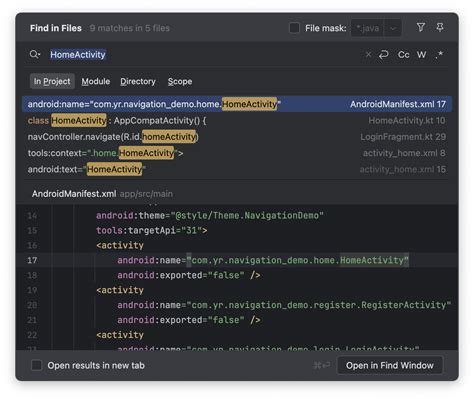Click the new line arrow icon

pos(384,54)
